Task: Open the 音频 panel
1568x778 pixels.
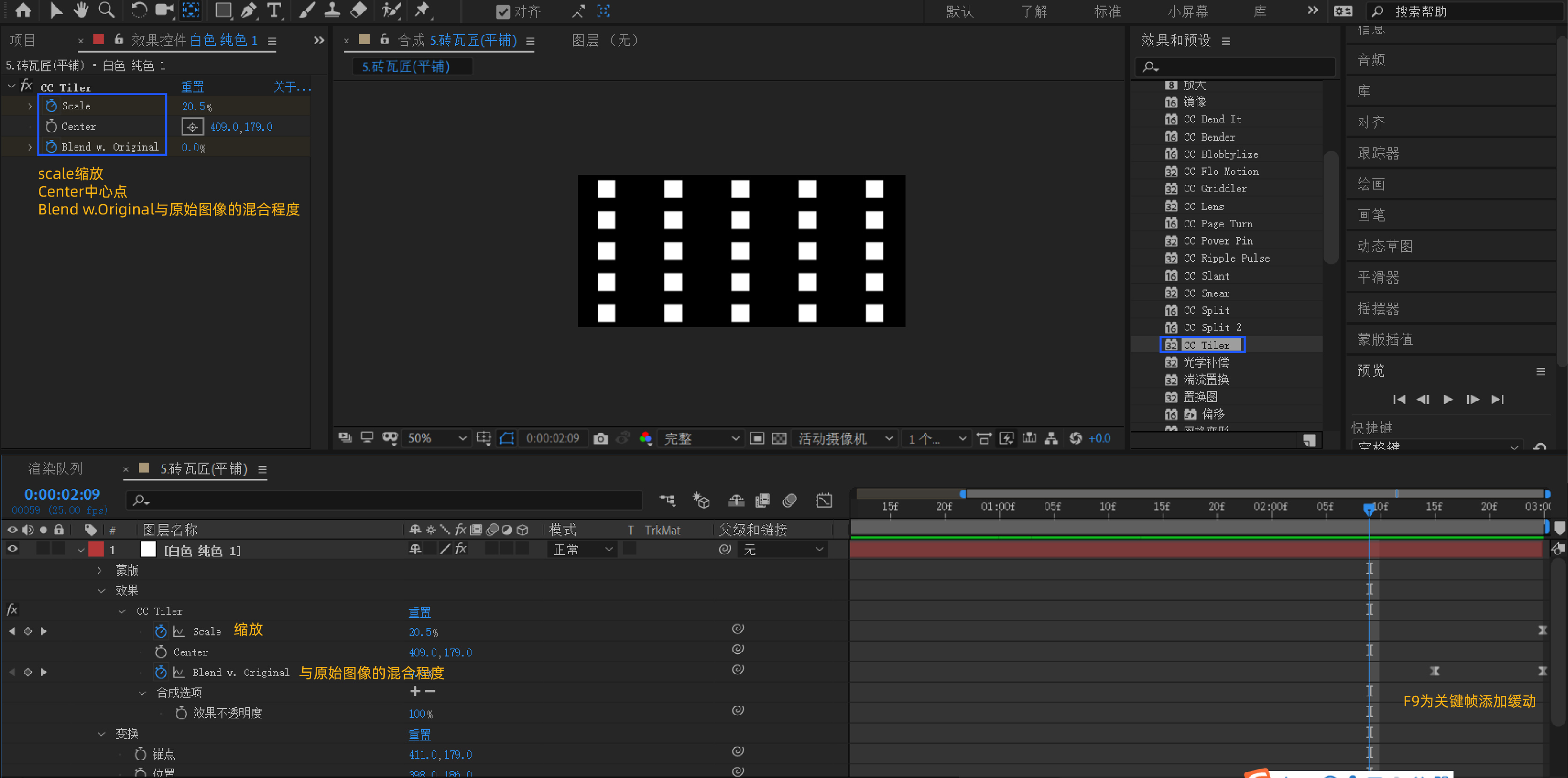Action: click(1371, 60)
